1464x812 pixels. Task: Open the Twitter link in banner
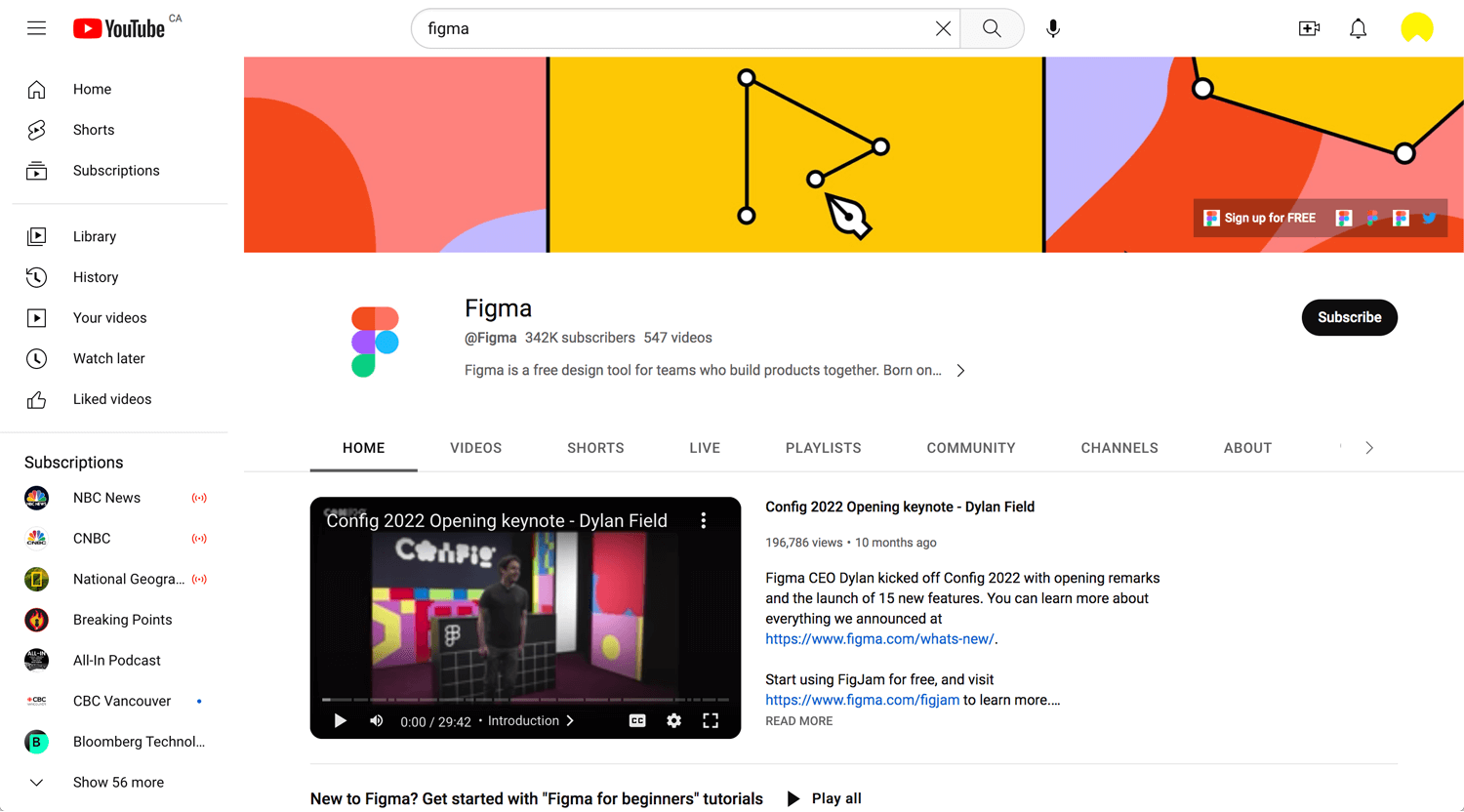click(x=1429, y=218)
